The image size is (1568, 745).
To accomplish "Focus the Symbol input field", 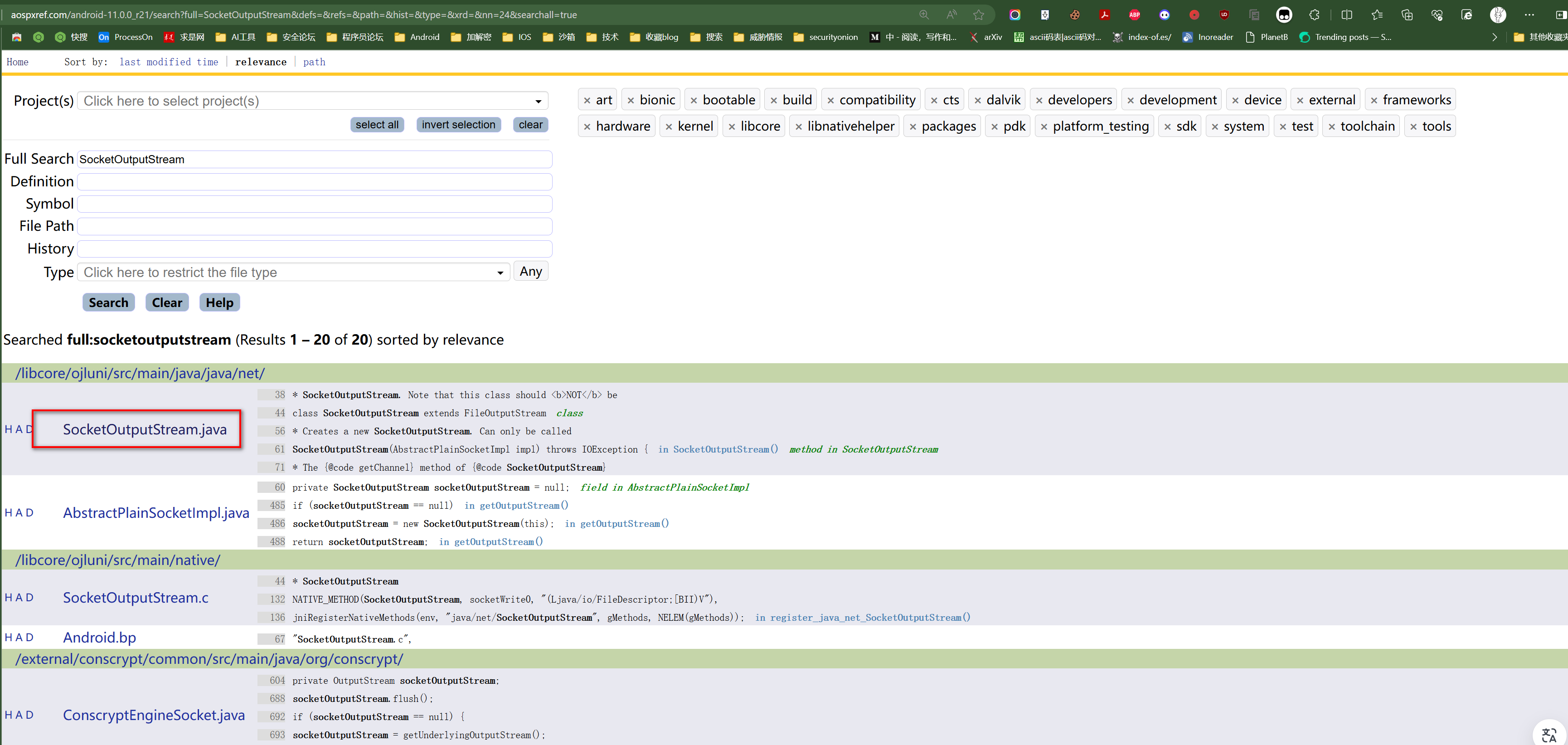I will (315, 204).
